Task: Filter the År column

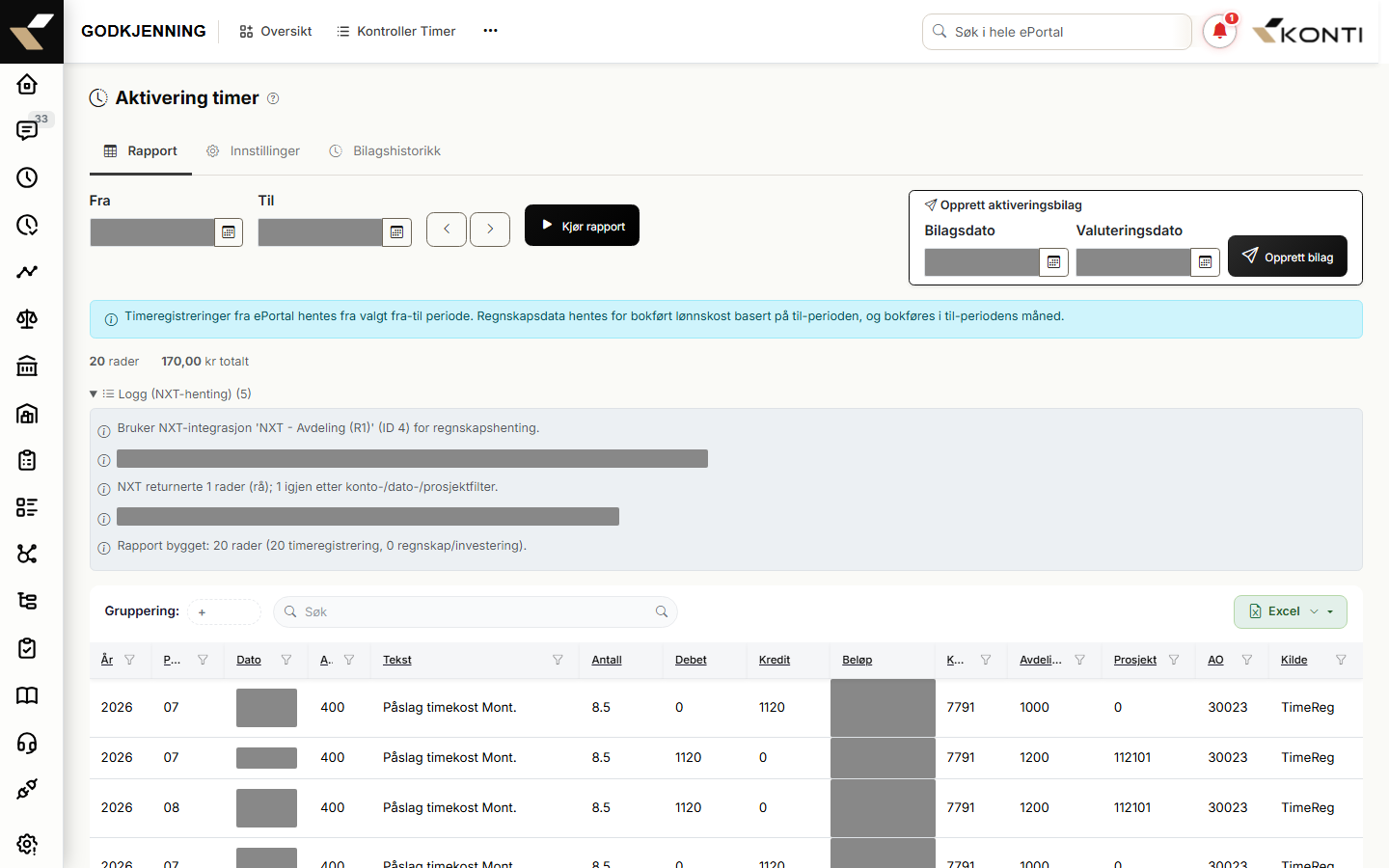Action: [x=130, y=660]
